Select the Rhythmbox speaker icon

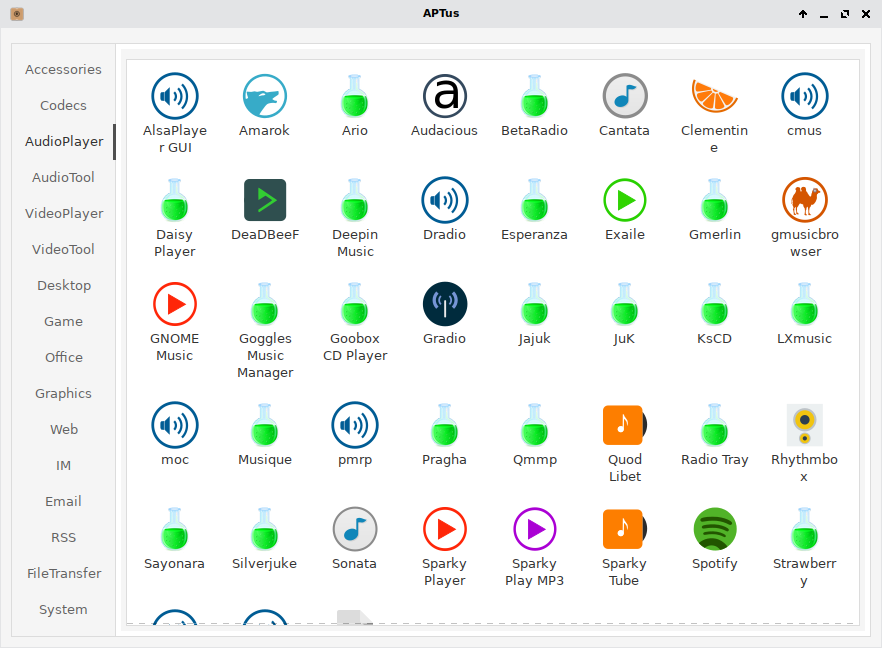click(804, 425)
